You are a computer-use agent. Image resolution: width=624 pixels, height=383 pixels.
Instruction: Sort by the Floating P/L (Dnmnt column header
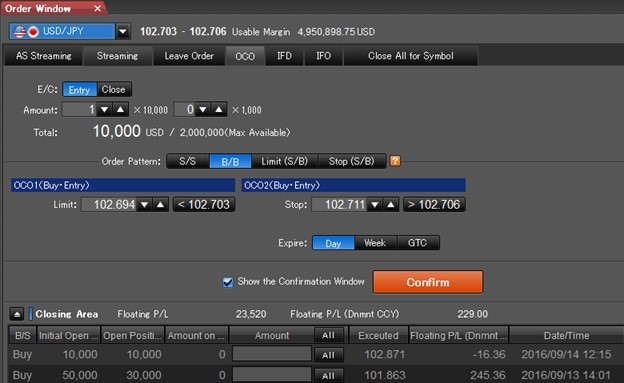coord(459,335)
